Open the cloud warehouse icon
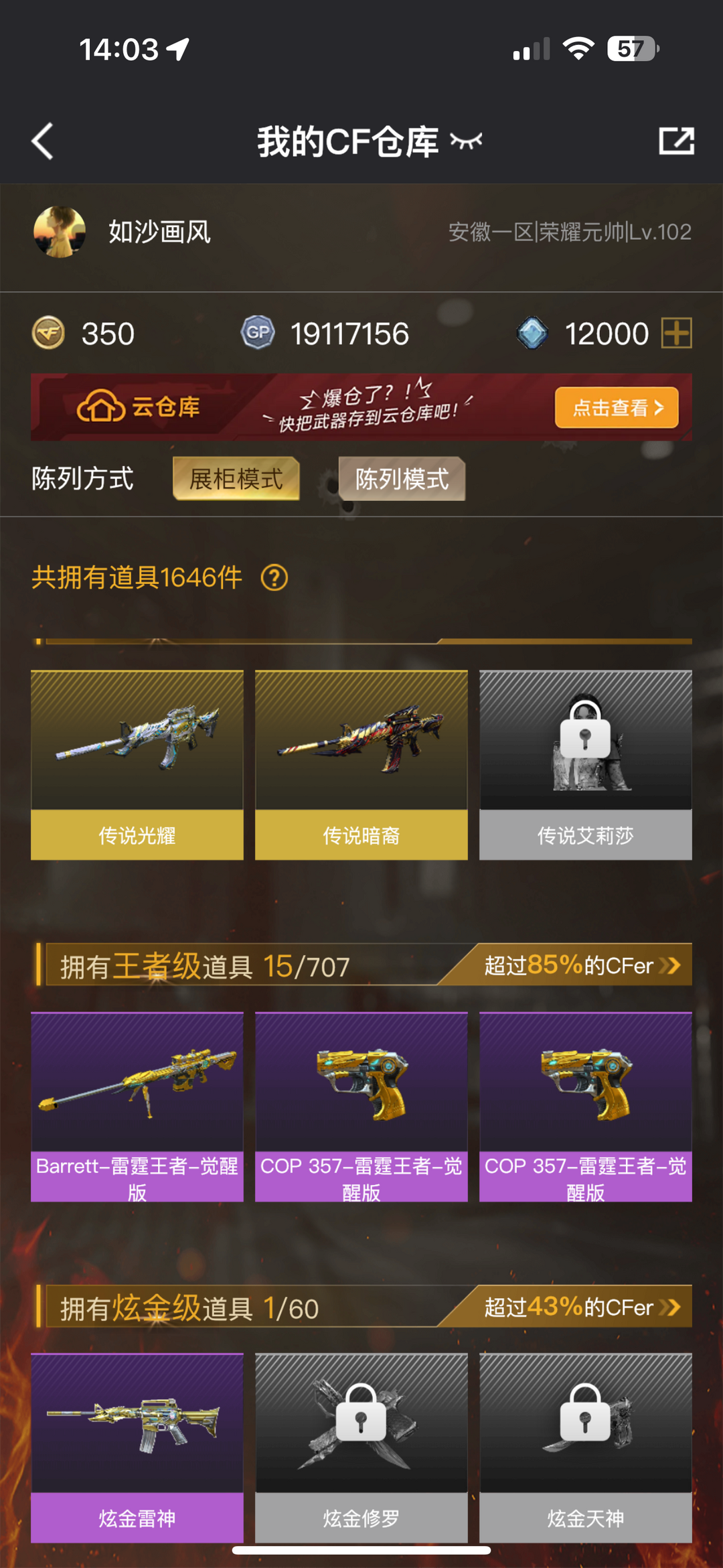The height and width of the screenshot is (1568, 723). coord(101,406)
